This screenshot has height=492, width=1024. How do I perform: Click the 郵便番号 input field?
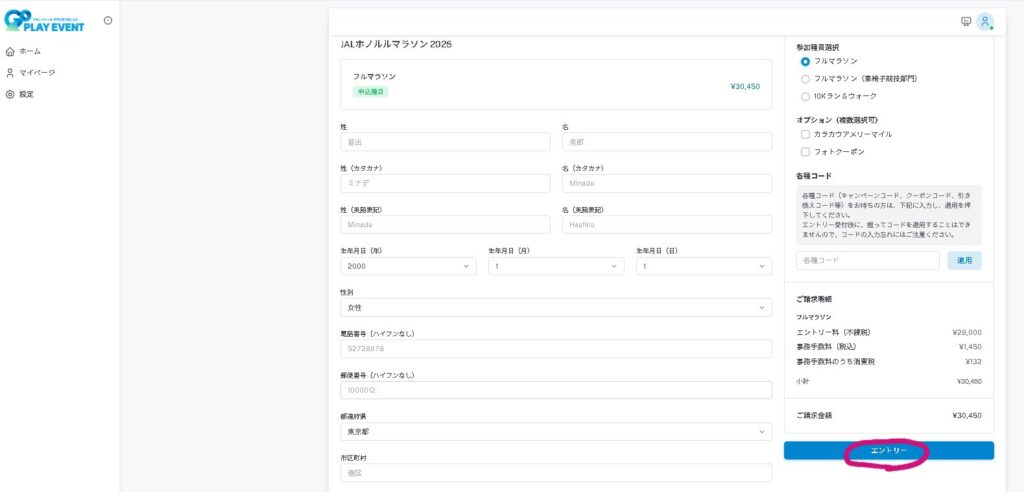click(x=556, y=390)
